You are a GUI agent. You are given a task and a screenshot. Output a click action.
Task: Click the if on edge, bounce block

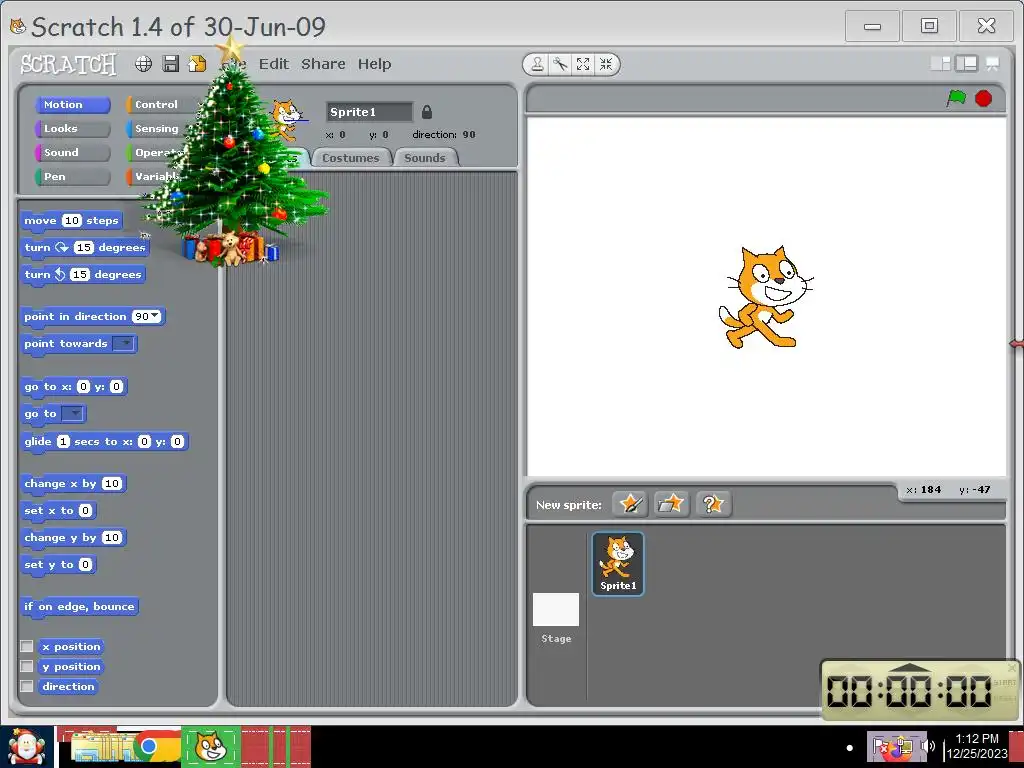pyautogui.click(x=79, y=607)
